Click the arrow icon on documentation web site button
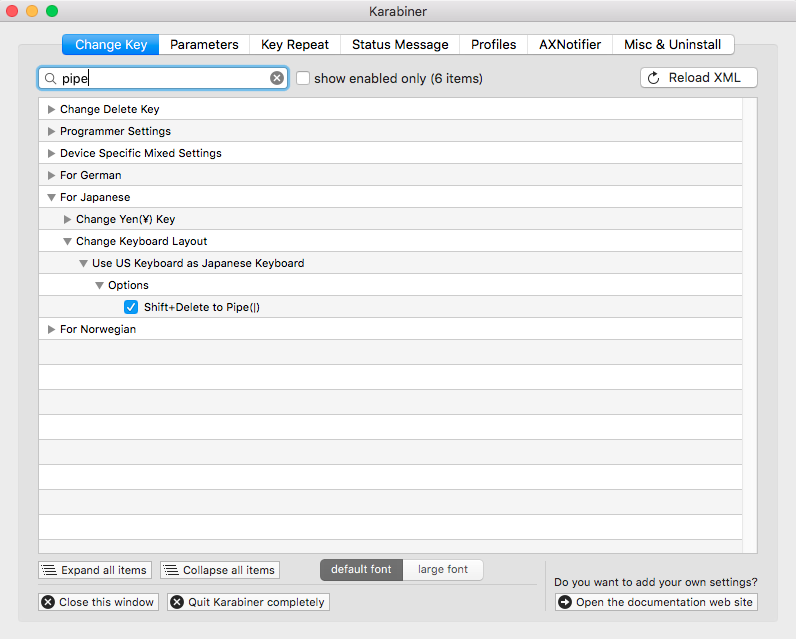Viewport: 796px width, 639px height. [x=565, y=602]
